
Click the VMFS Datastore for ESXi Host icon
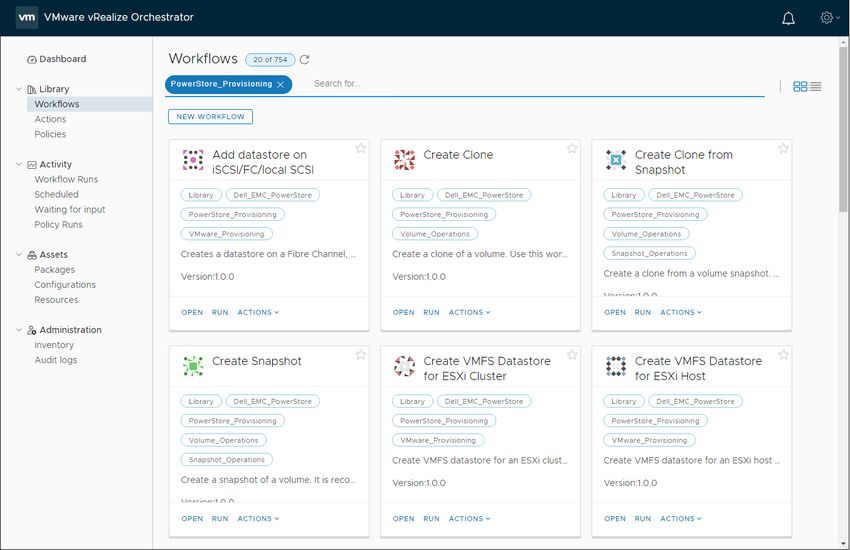pyautogui.click(x=616, y=366)
